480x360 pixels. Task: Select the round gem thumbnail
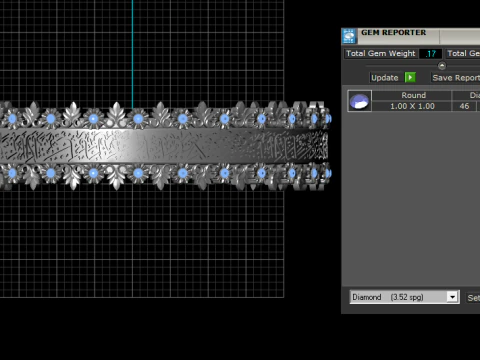tap(359, 101)
